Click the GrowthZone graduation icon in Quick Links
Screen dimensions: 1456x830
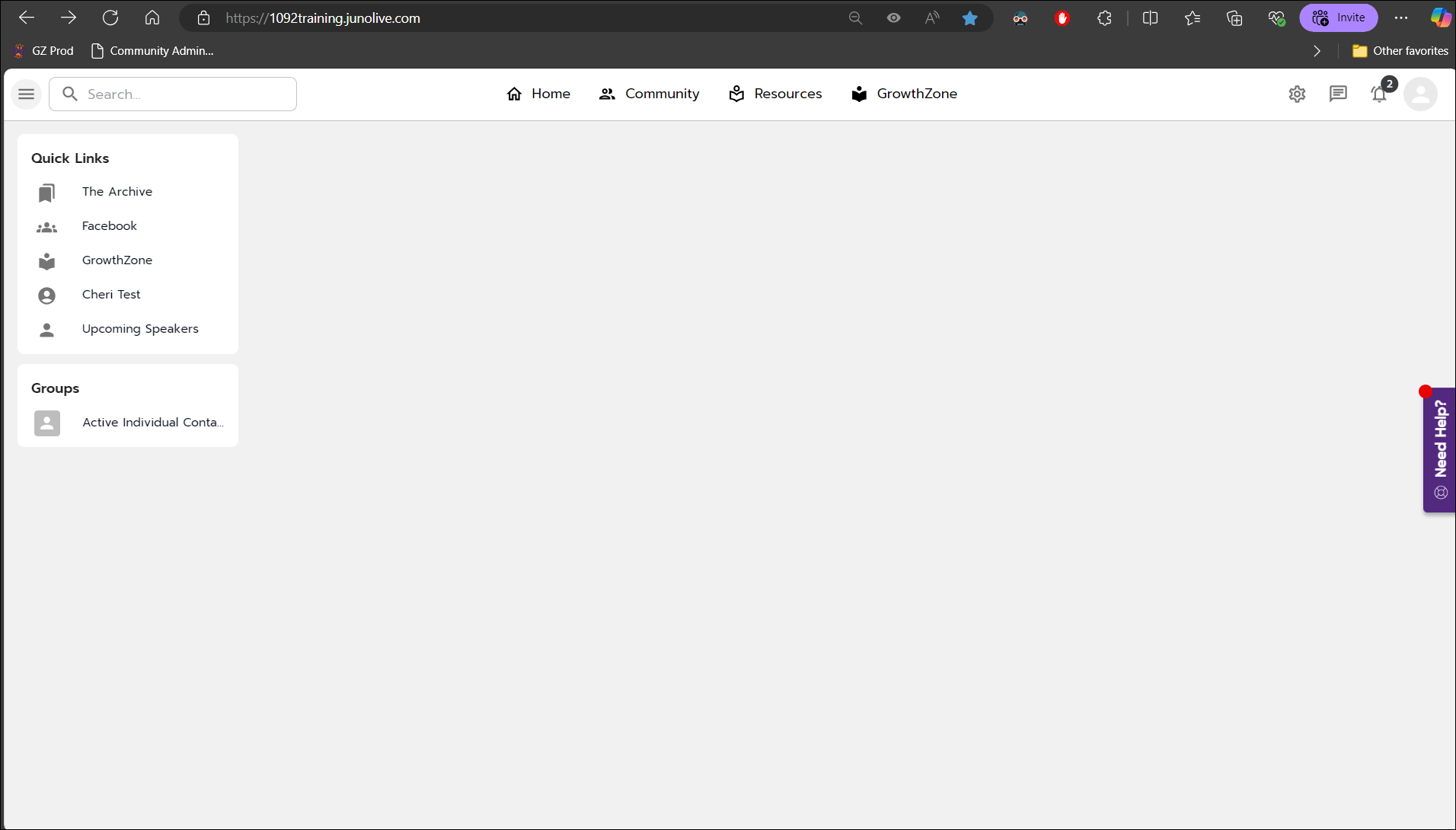pos(46,261)
